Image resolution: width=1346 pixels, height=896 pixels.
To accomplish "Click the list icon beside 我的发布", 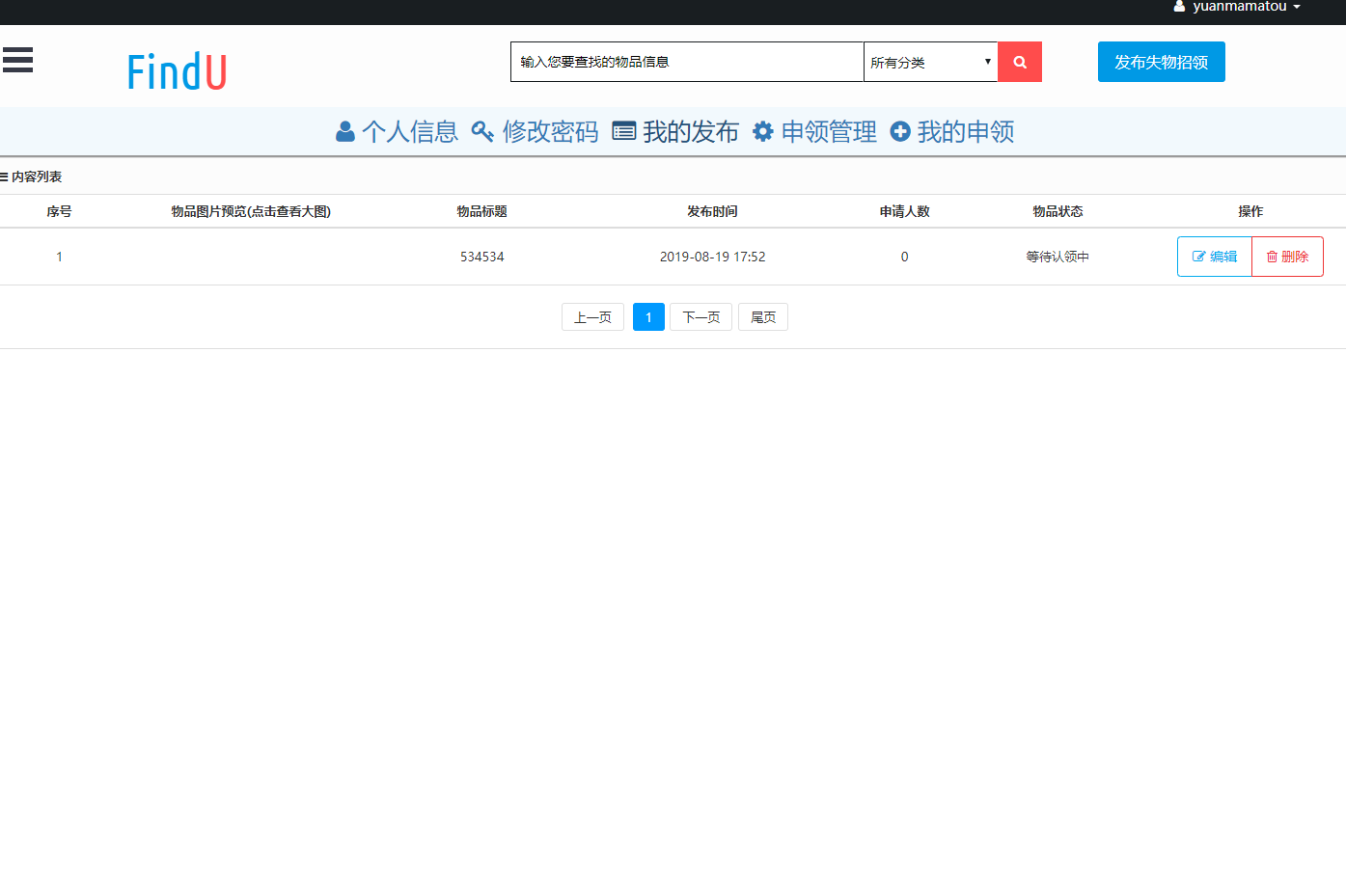I will pyautogui.click(x=624, y=132).
